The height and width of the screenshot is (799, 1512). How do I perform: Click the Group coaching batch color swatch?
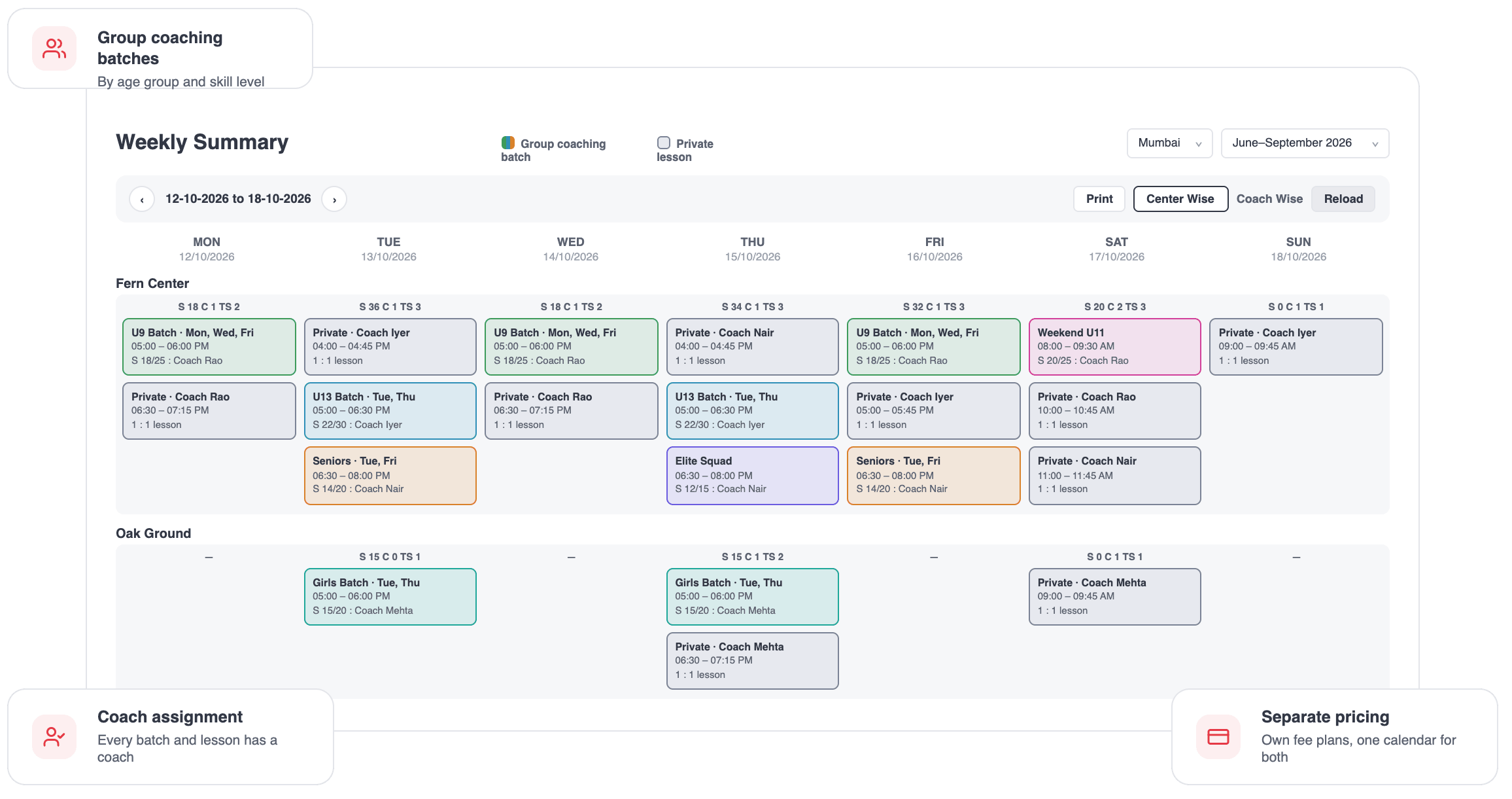click(x=508, y=143)
